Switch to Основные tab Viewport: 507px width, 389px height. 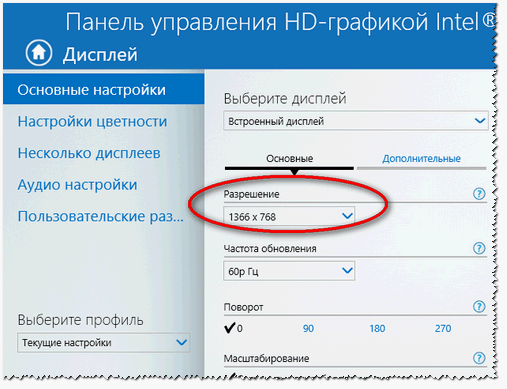289,159
